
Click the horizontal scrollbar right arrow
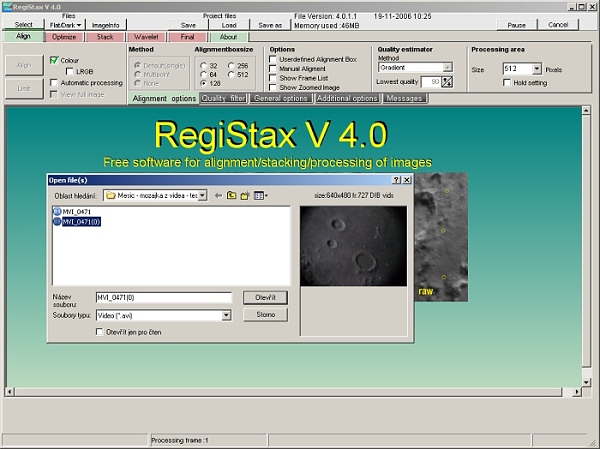tap(577, 392)
